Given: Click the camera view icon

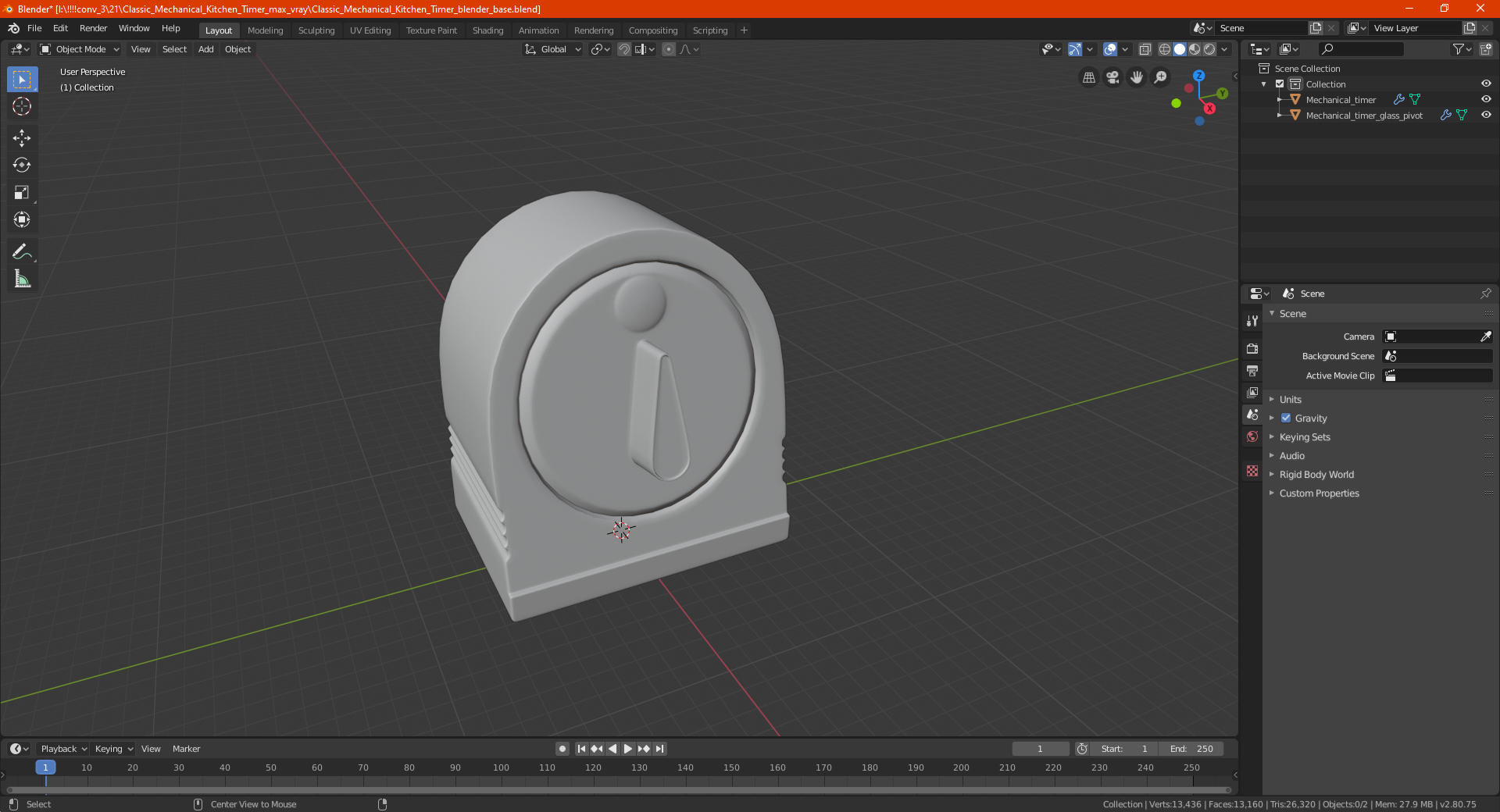Looking at the screenshot, I should point(1113,77).
